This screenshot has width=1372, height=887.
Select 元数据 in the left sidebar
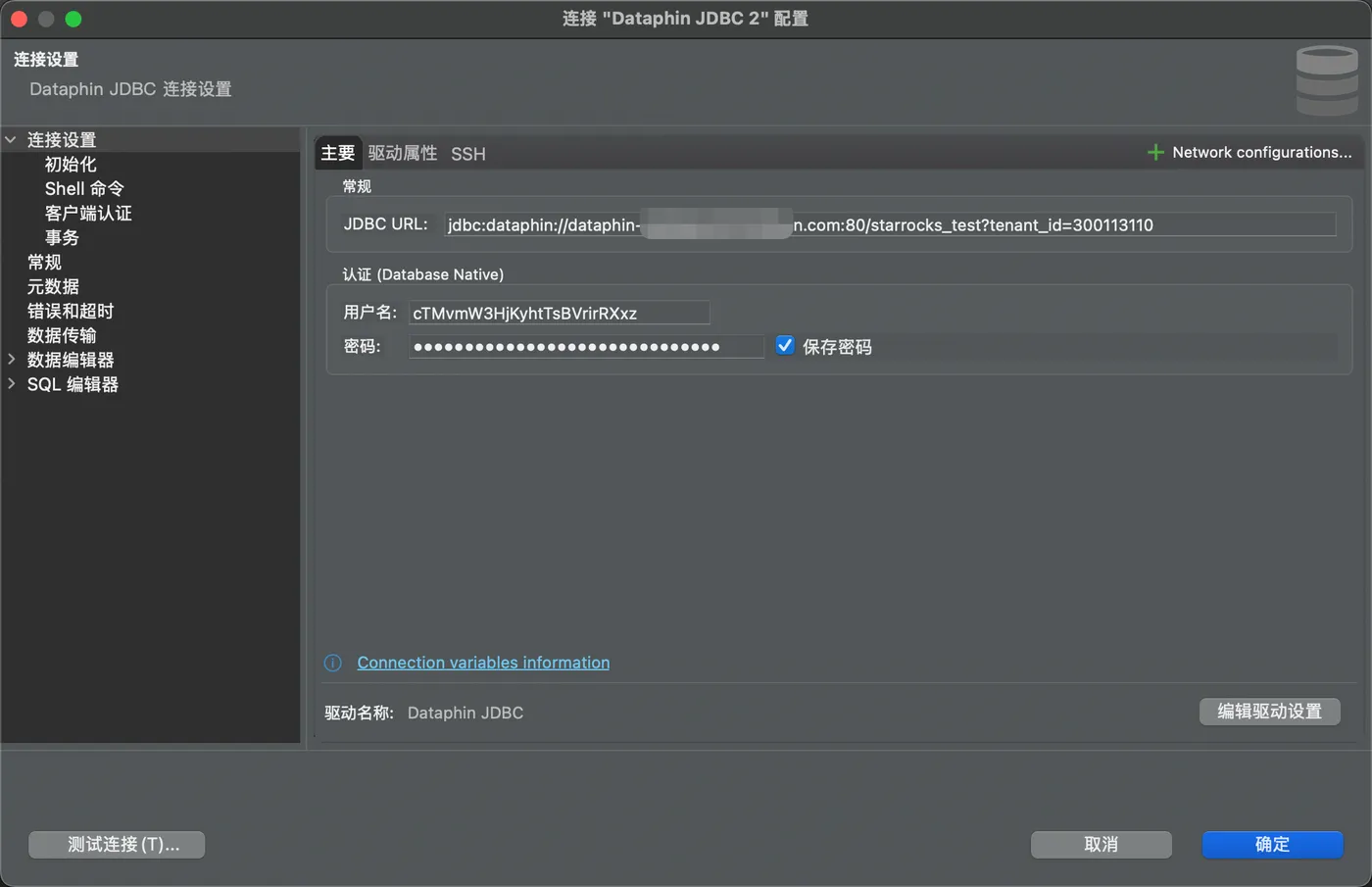(x=53, y=287)
